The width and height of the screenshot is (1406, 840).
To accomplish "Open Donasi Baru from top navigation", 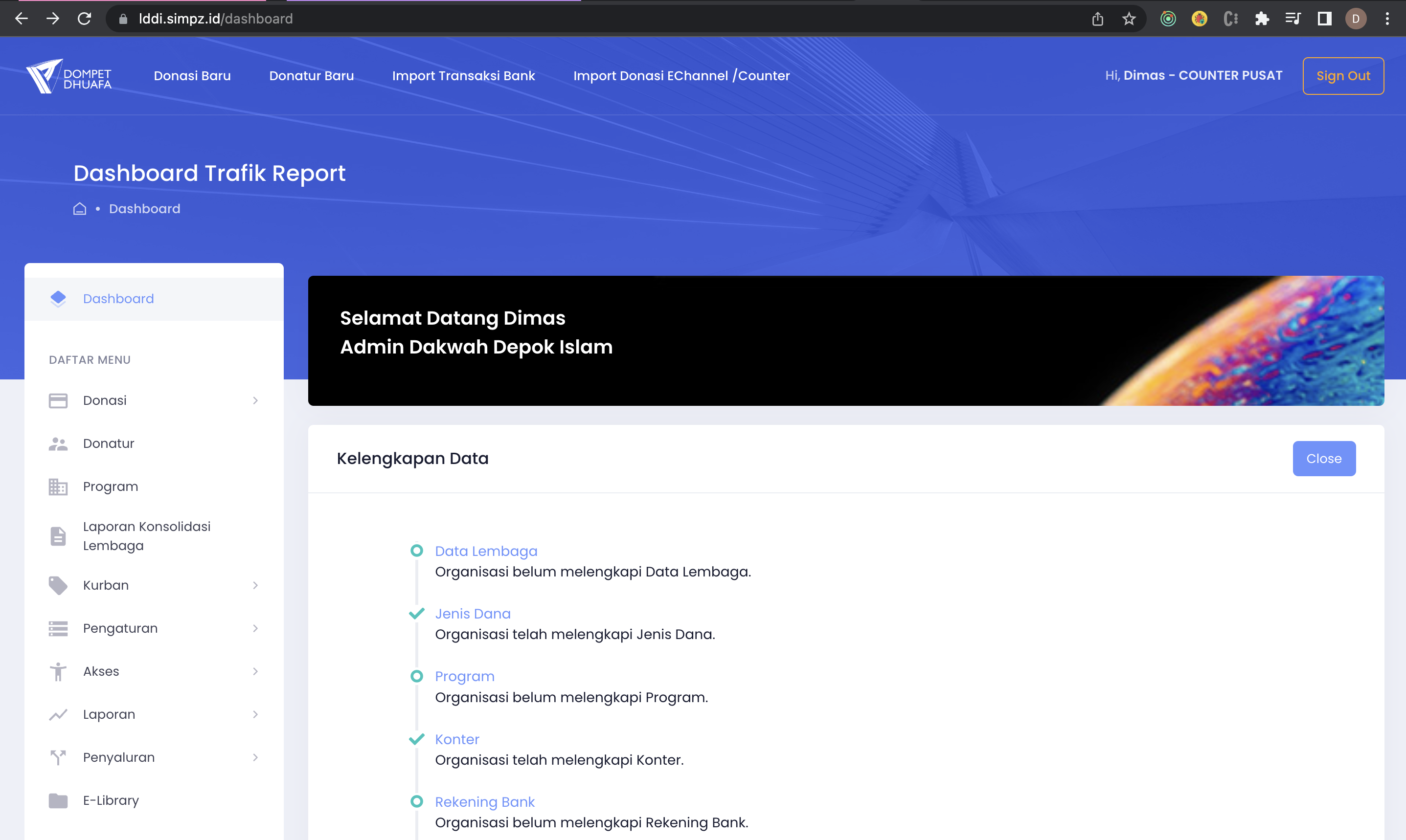I will coord(193,76).
